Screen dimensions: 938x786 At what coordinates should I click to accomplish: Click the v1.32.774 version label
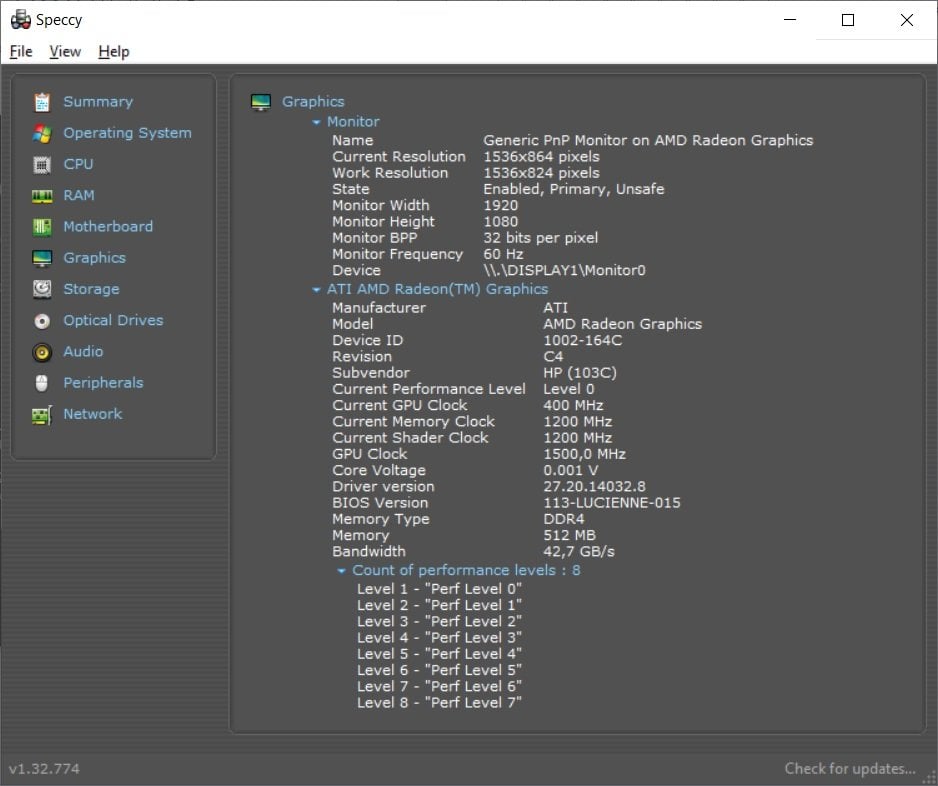pyautogui.click(x=44, y=769)
